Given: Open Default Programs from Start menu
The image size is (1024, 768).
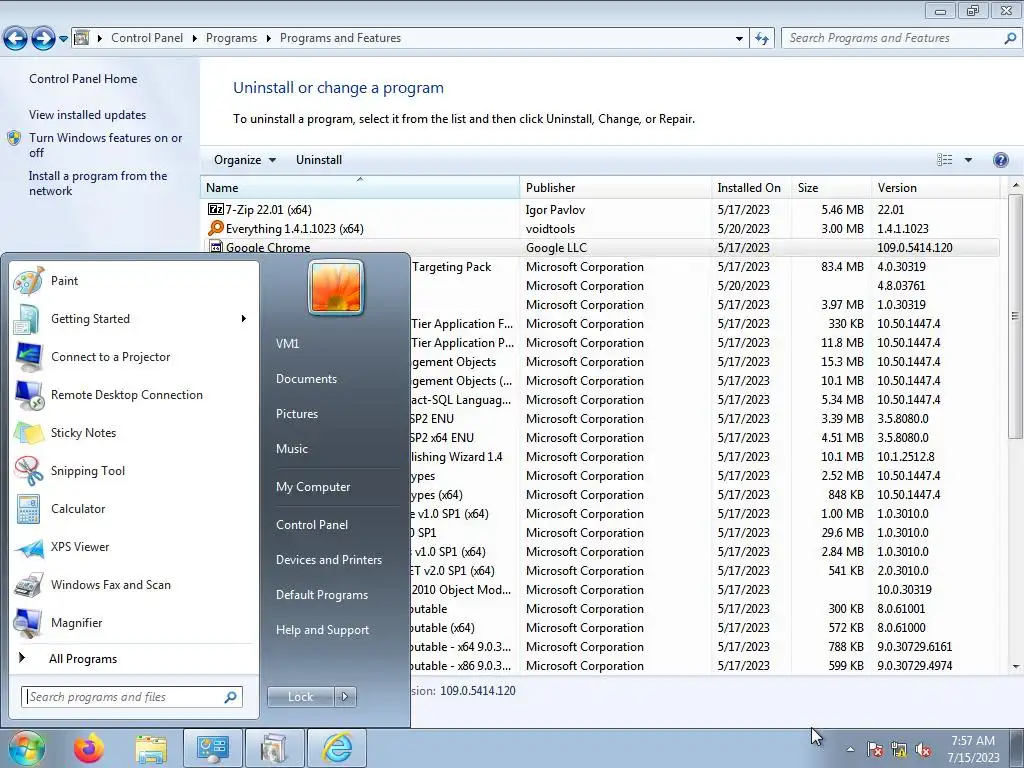Looking at the screenshot, I should pyautogui.click(x=321, y=595).
